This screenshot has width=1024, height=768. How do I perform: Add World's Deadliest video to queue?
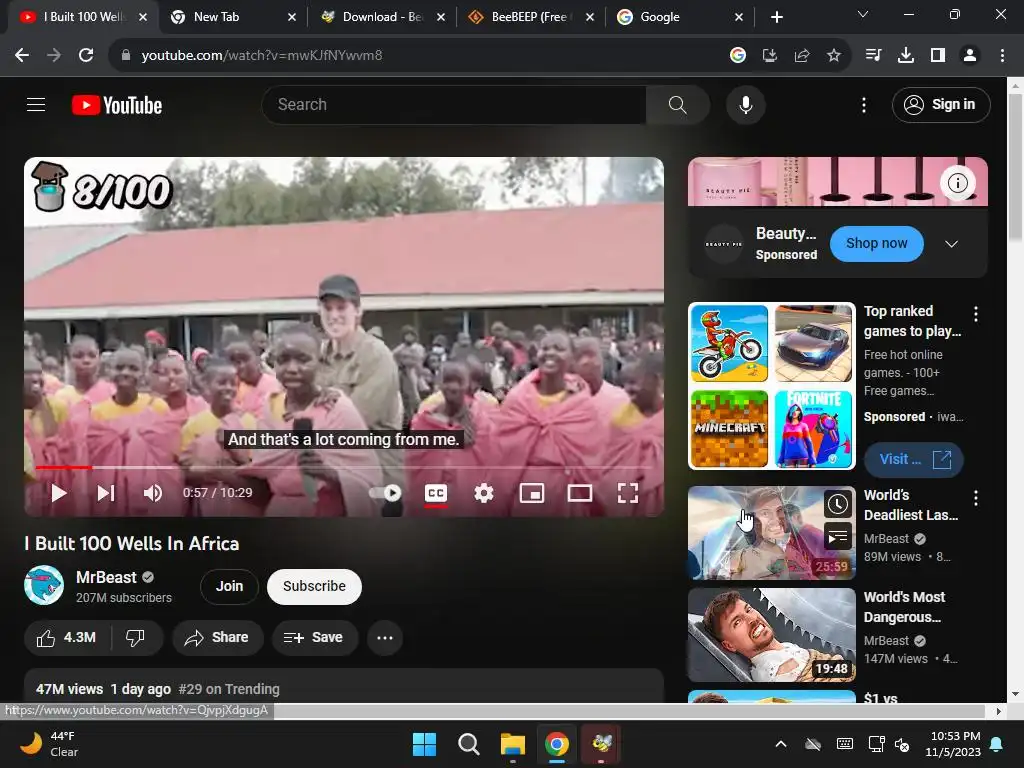(838, 537)
